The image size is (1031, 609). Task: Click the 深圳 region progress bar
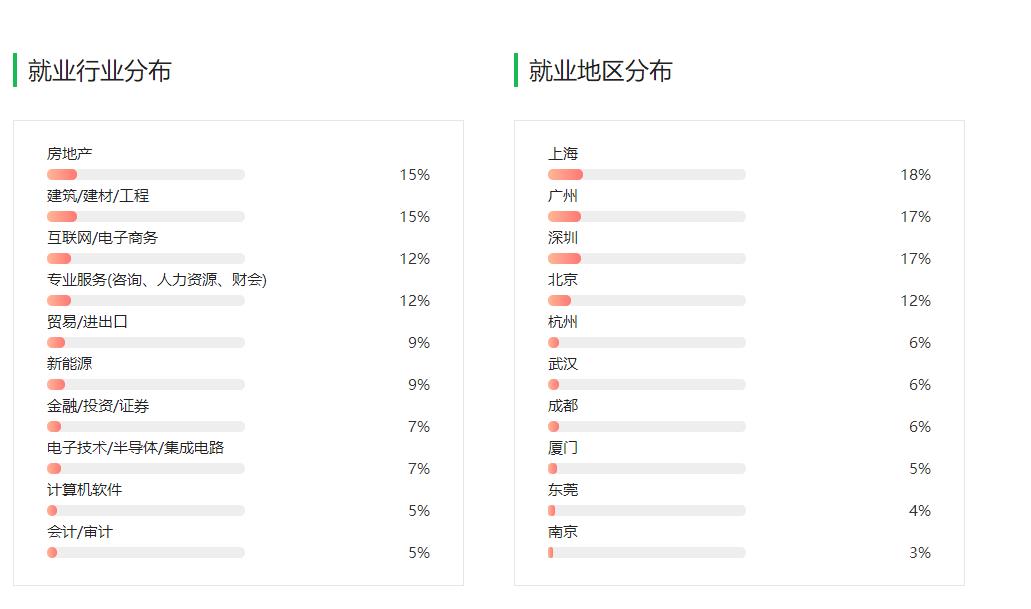[646, 259]
